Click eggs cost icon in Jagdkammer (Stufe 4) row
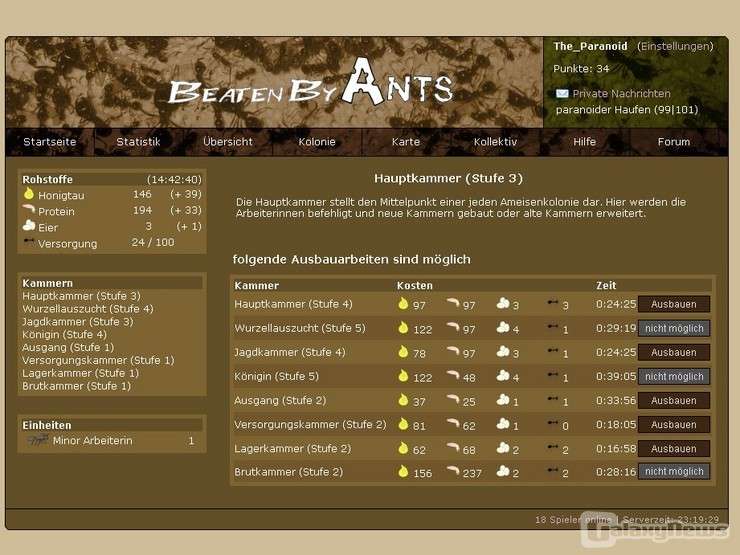Screen dimensions: 740x555 [503, 351]
